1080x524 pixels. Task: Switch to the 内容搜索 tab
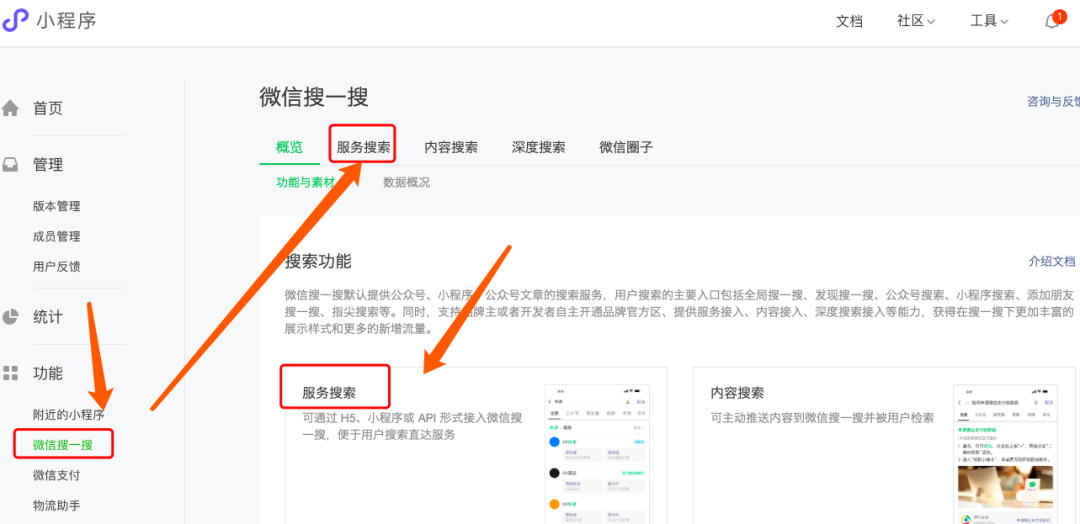coord(451,147)
